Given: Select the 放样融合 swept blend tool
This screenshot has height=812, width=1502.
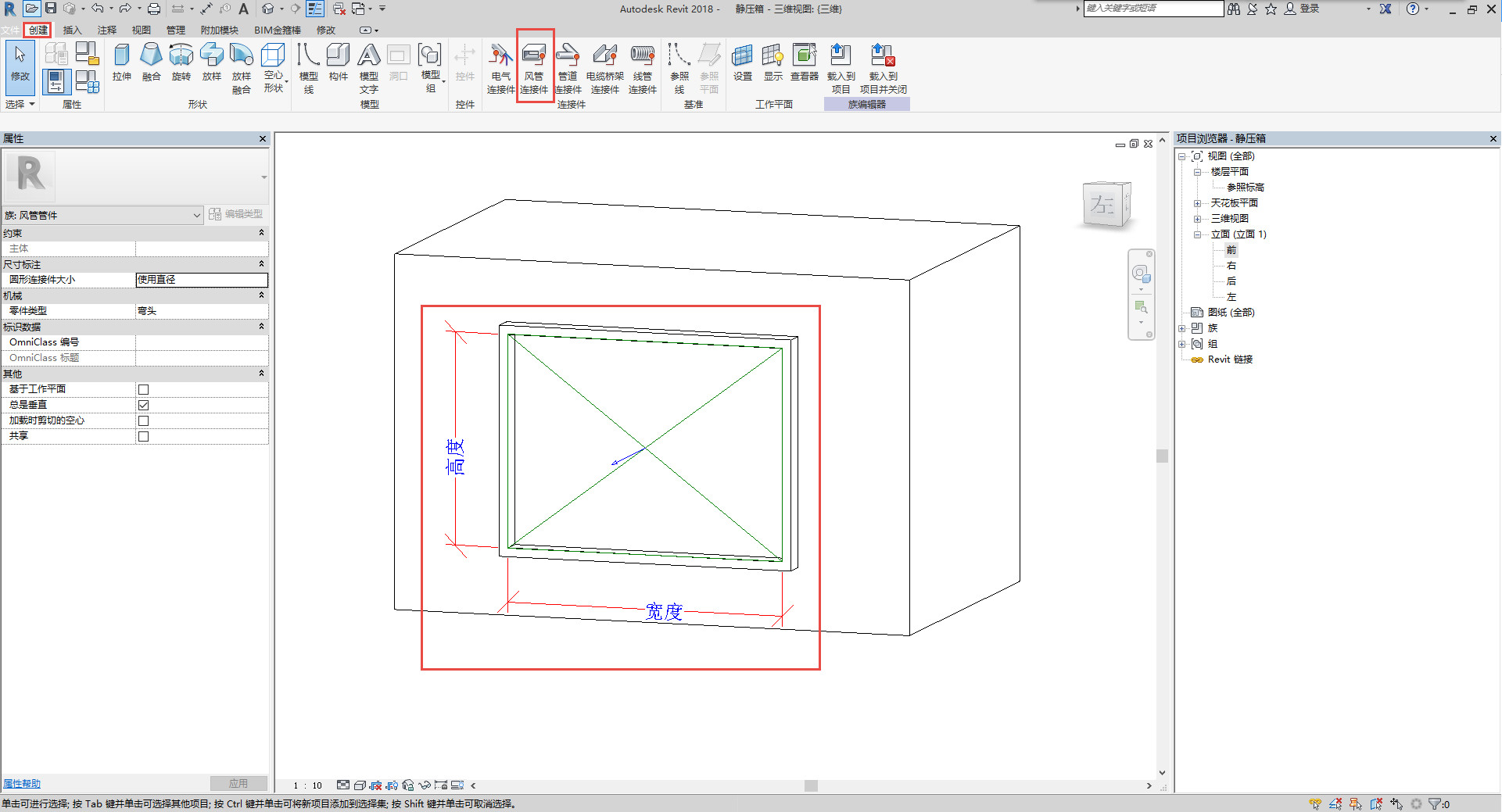Looking at the screenshot, I should 242,68.
